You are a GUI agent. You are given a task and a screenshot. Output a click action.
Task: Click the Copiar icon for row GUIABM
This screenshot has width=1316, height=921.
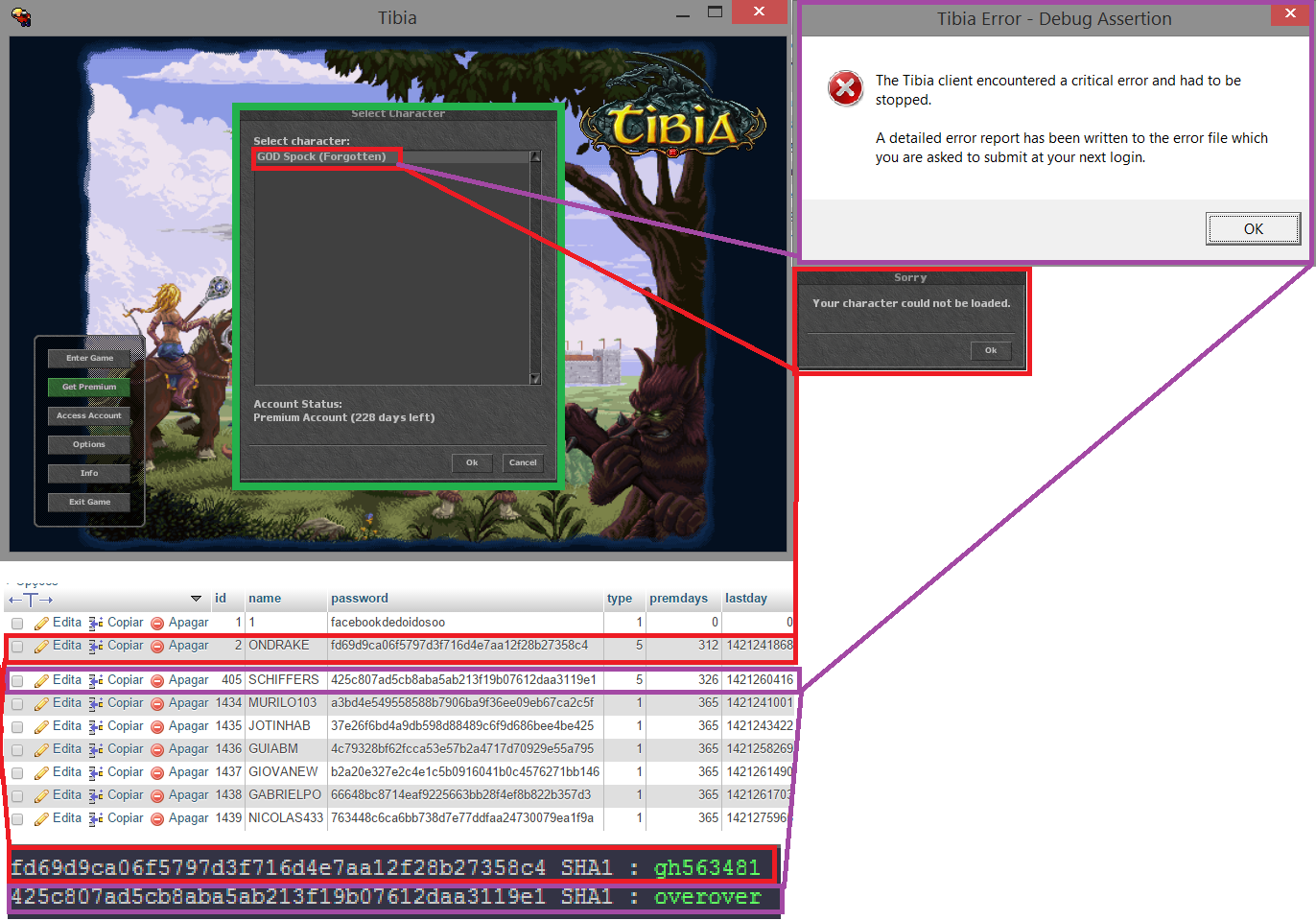coord(96,750)
